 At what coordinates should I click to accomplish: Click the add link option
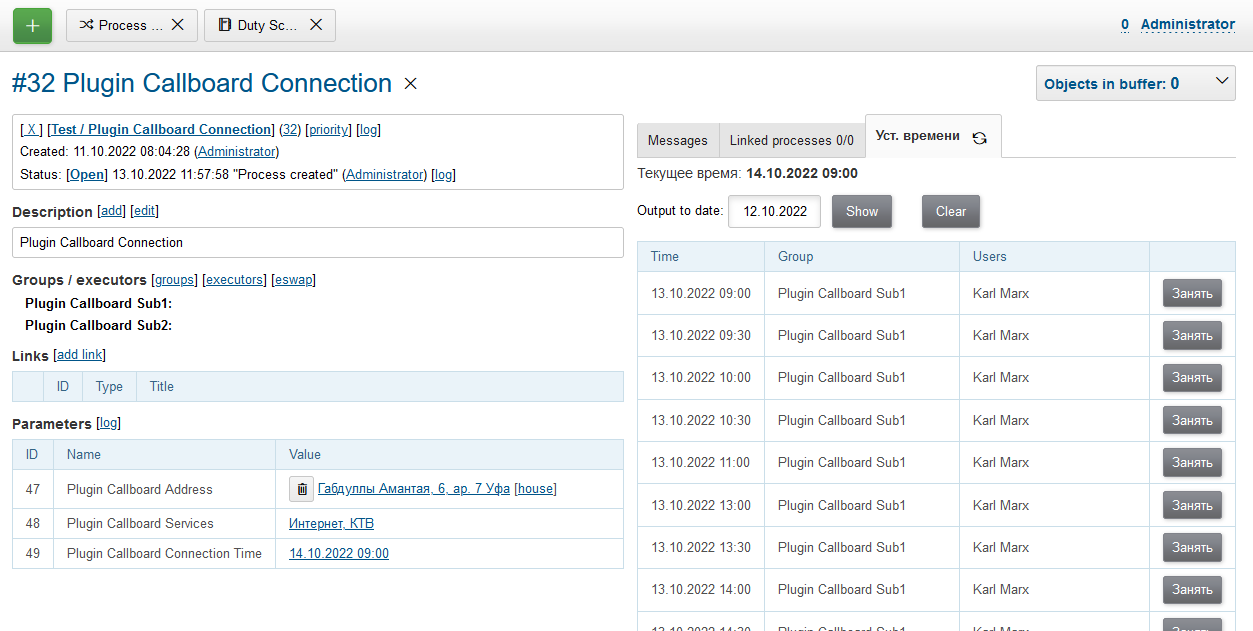pos(80,355)
